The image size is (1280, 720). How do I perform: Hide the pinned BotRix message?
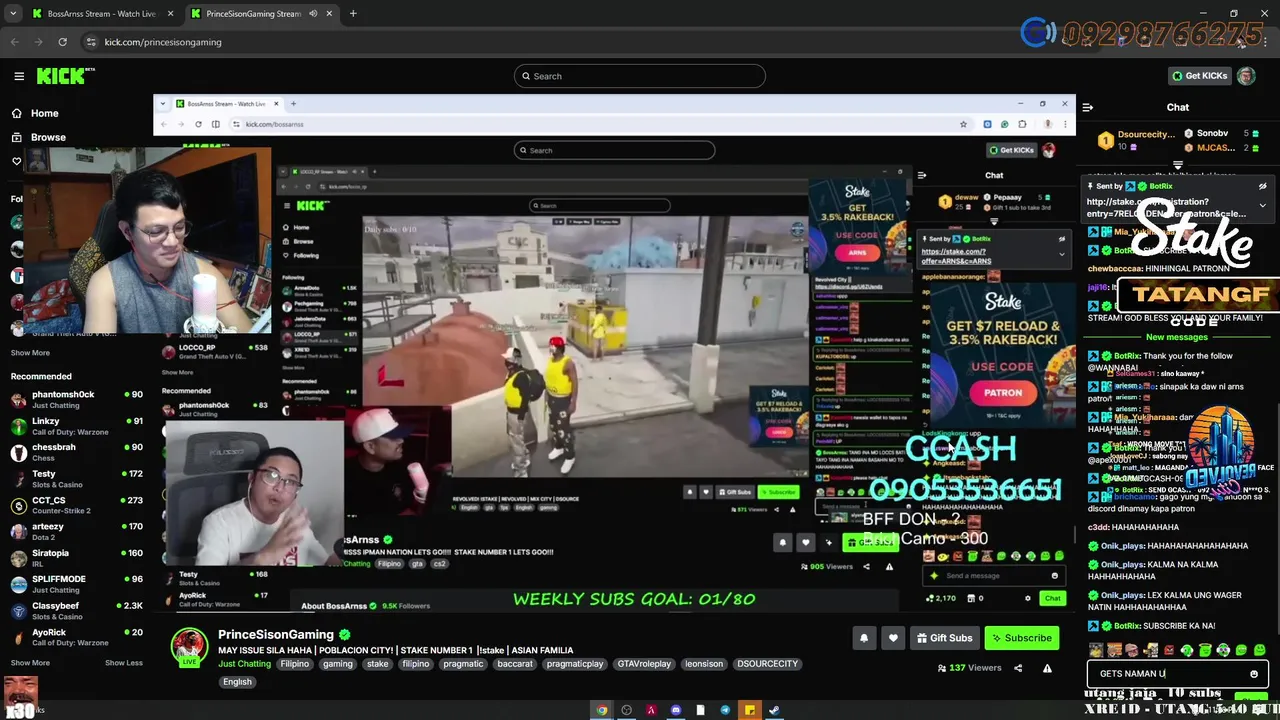1262,186
